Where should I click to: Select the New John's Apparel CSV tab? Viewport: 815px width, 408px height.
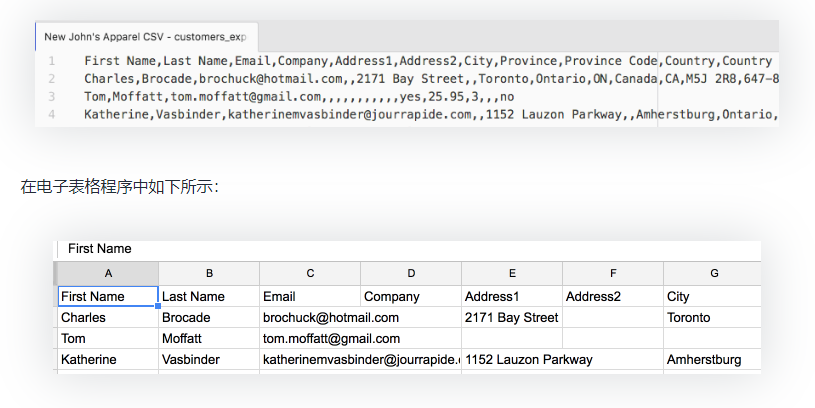(x=146, y=37)
